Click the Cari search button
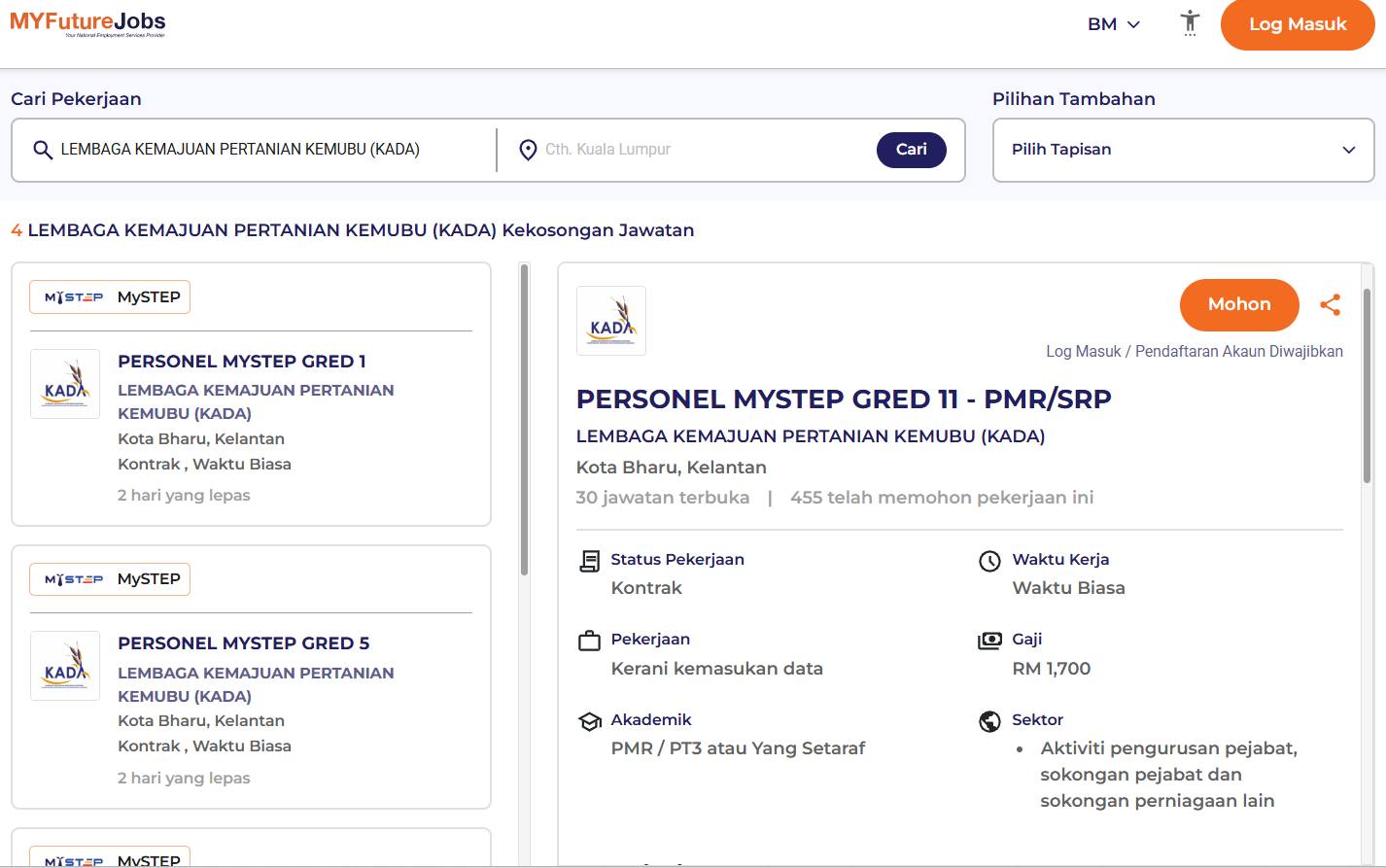Screen dimensions: 1386x868 pyautogui.click(x=911, y=150)
